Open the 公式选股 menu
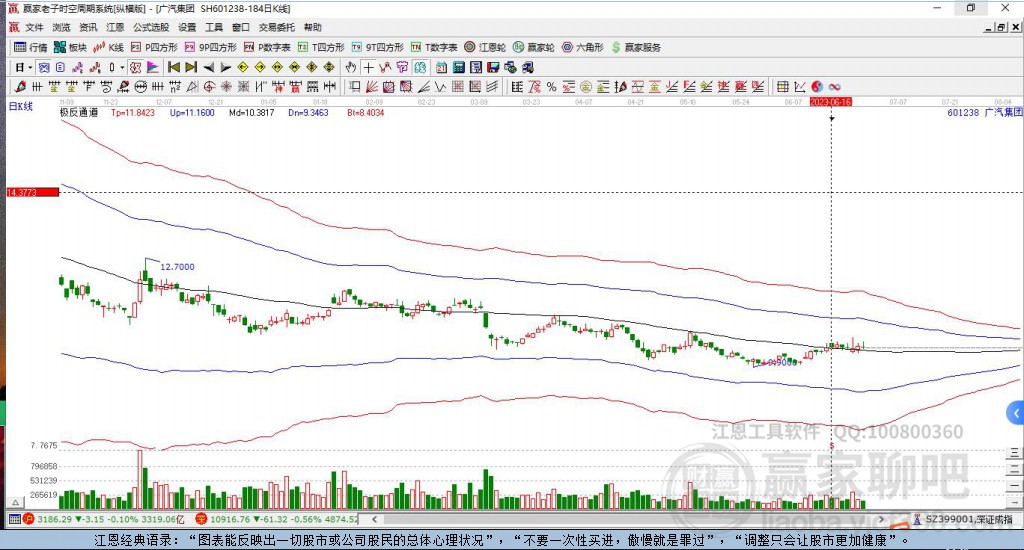Image resolution: width=1024 pixels, height=550 pixels. 151,27
